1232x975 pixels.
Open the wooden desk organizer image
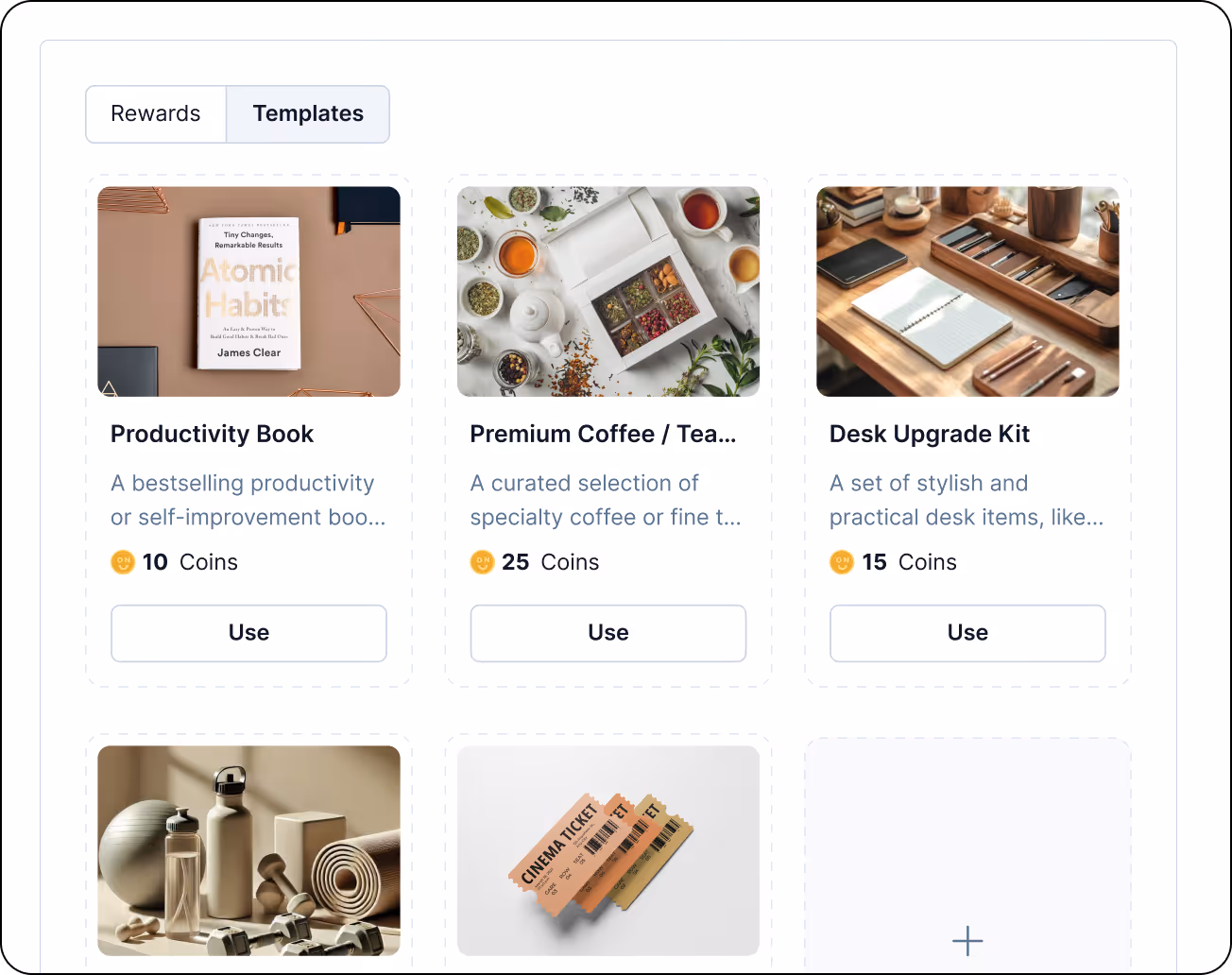(x=967, y=291)
